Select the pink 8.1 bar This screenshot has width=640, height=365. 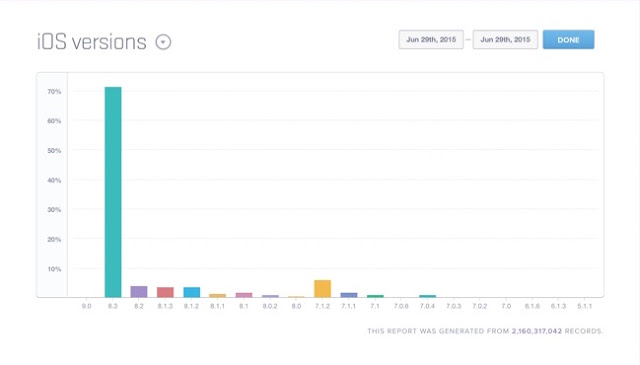(244, 295)
